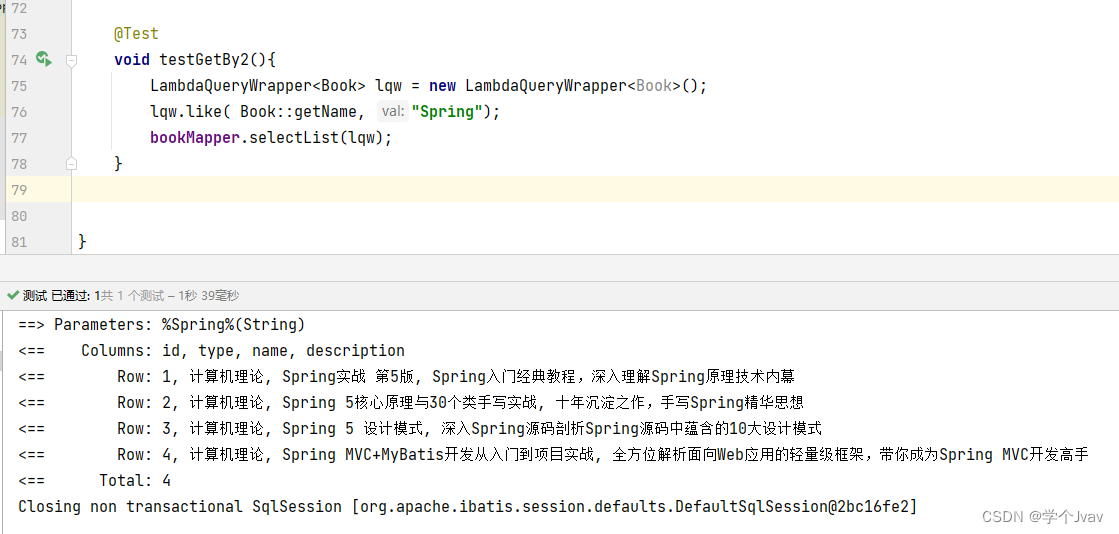Viewport: 1119px width, 534px height.
Task: Click line number 76 in the gutter
Action: pos(19,112)
